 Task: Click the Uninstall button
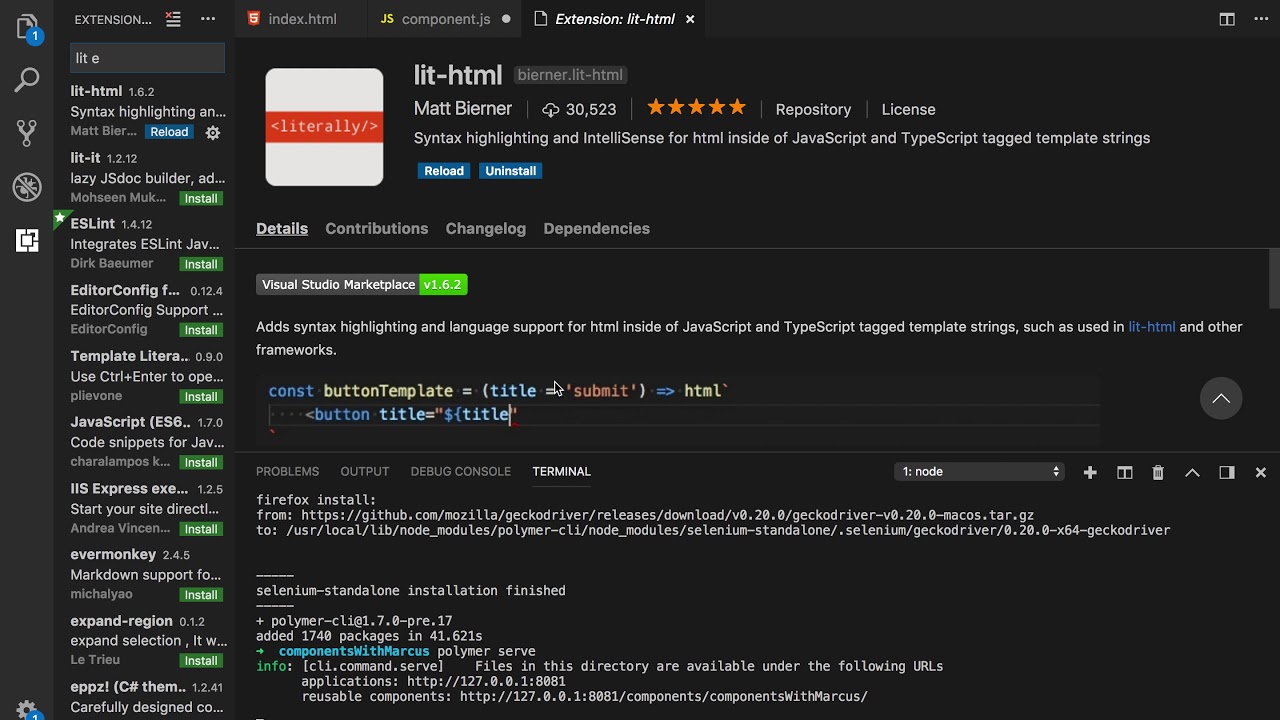[x=510, y=171]
